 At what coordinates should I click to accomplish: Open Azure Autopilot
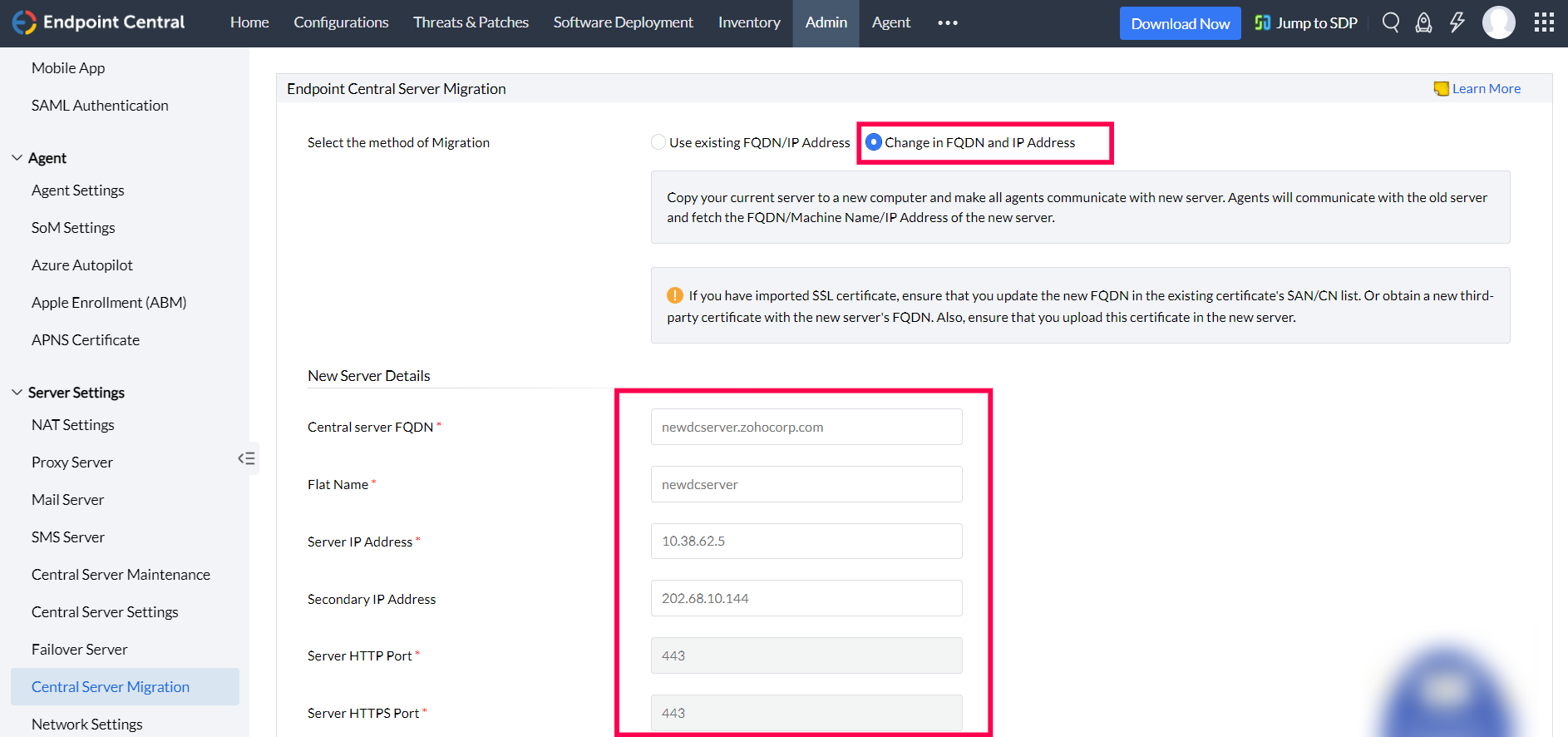coord(81,265)
